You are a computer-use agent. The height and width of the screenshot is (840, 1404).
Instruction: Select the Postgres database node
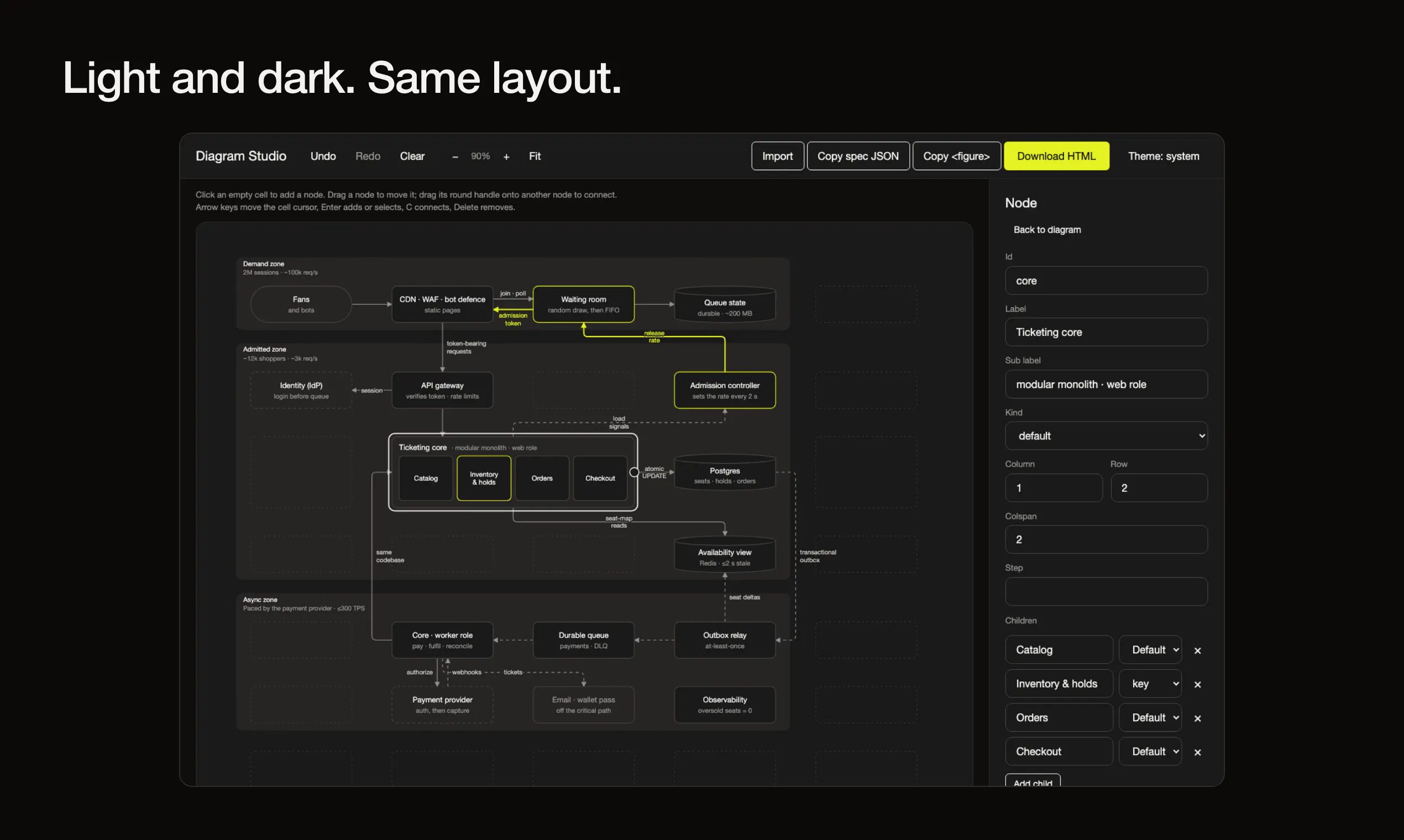pos(725,472)
